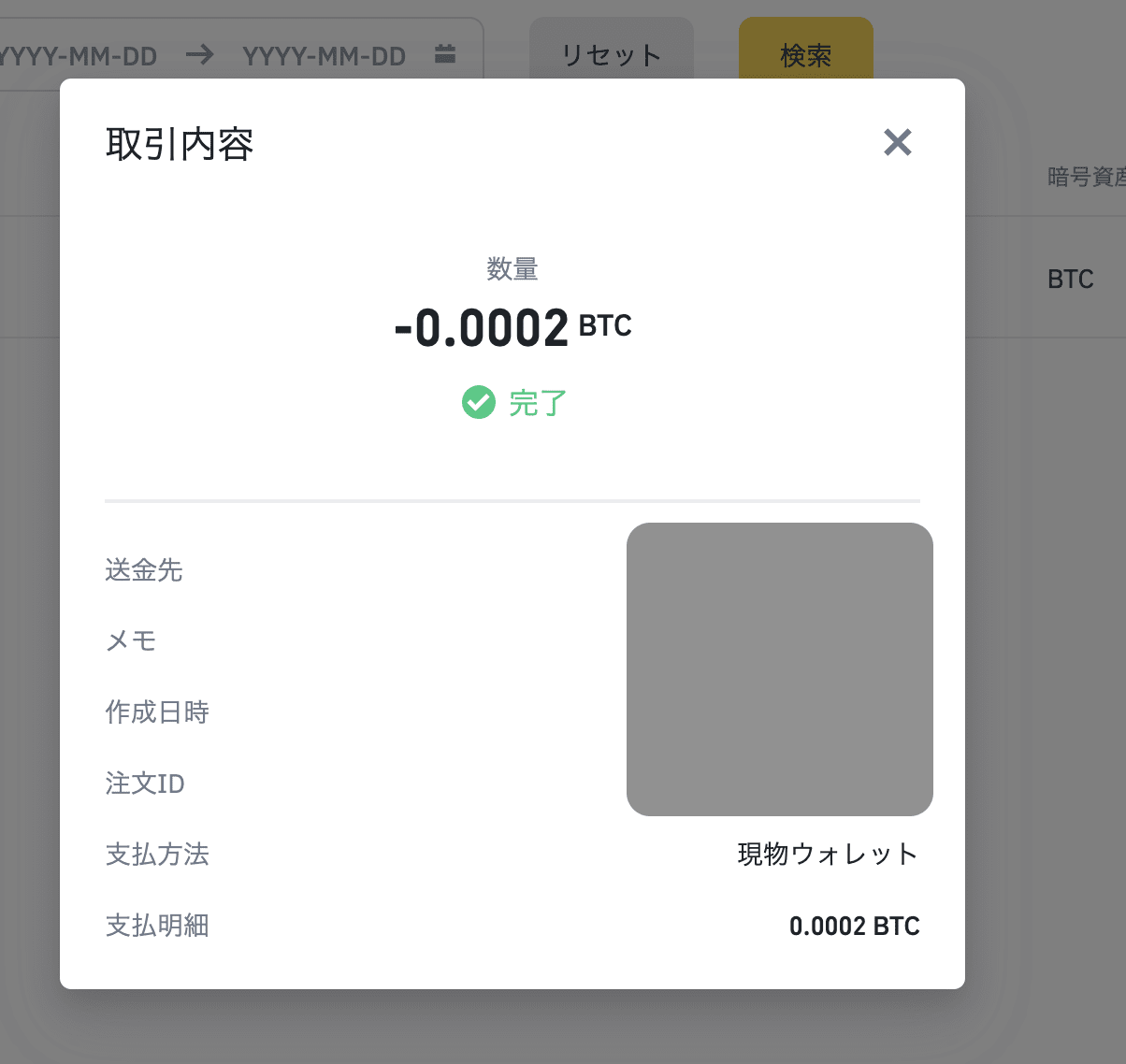Click the 数量 label
This screenshot has height=1064, width=1126.
[512, 269]
